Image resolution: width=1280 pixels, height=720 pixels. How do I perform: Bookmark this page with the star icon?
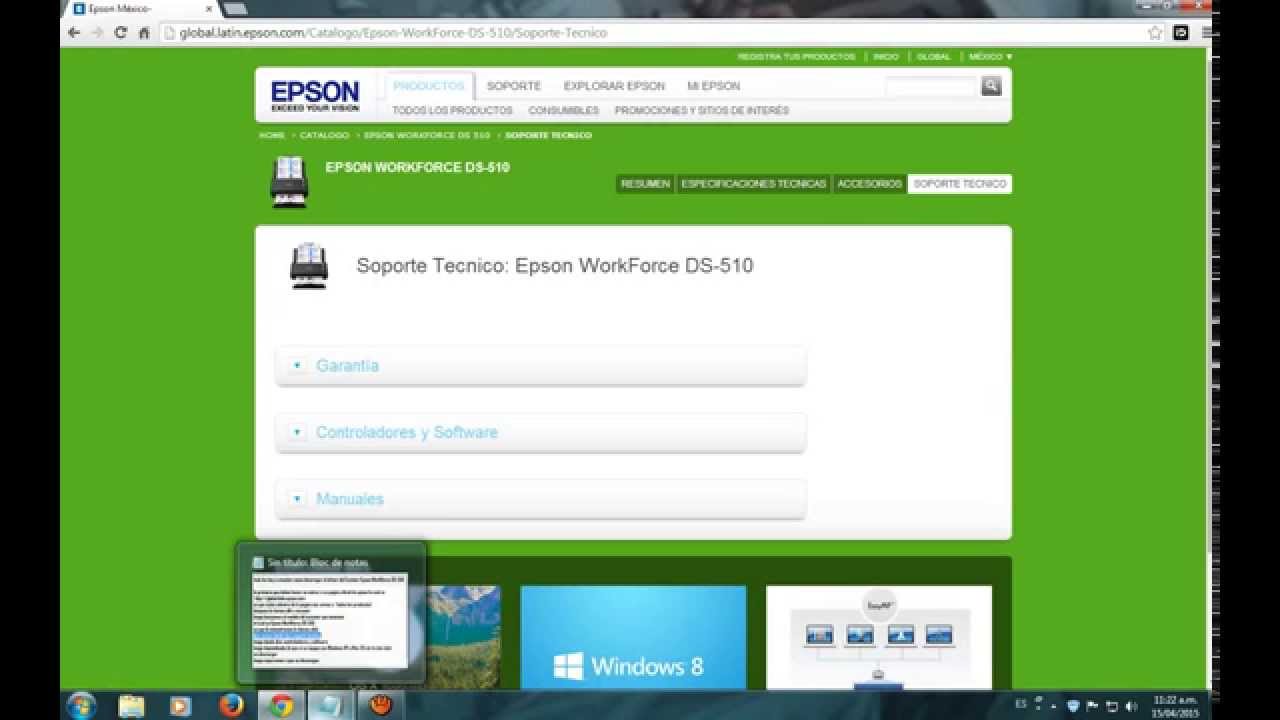tap(1155, 32)
